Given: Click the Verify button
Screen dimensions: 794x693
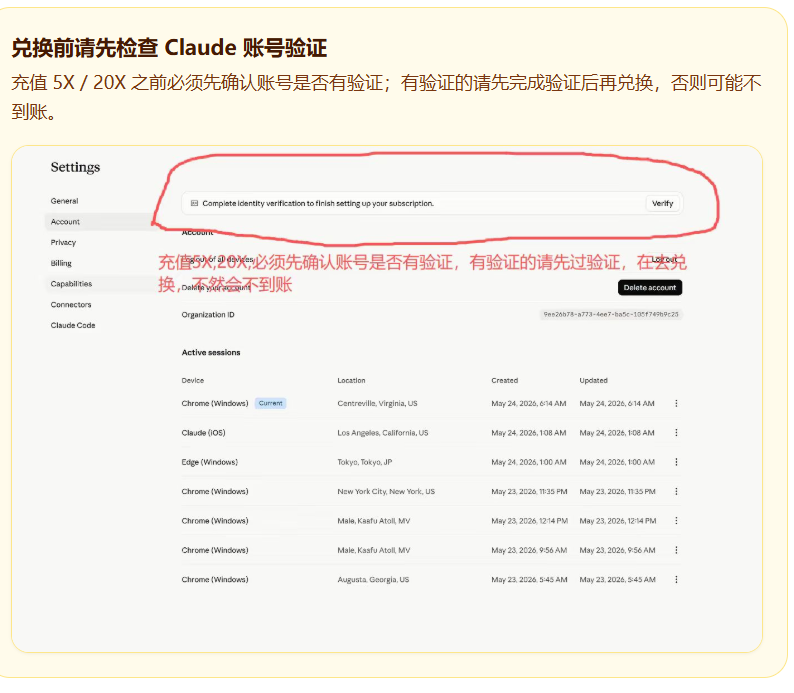Looking at the screenshot, I should pyautogui.click(x=662, y=203).
